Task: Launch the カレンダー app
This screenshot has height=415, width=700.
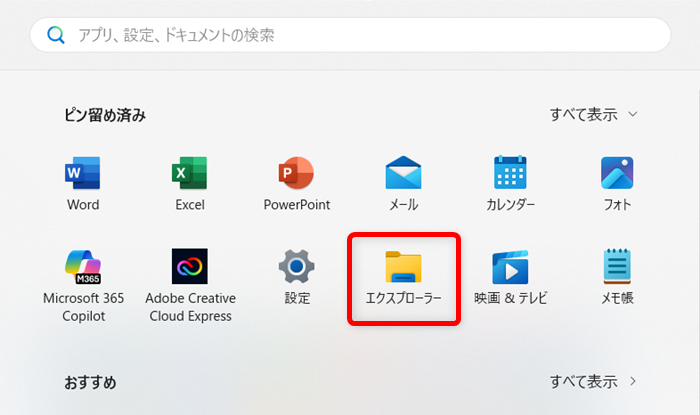Action: (x=510, y=184)
